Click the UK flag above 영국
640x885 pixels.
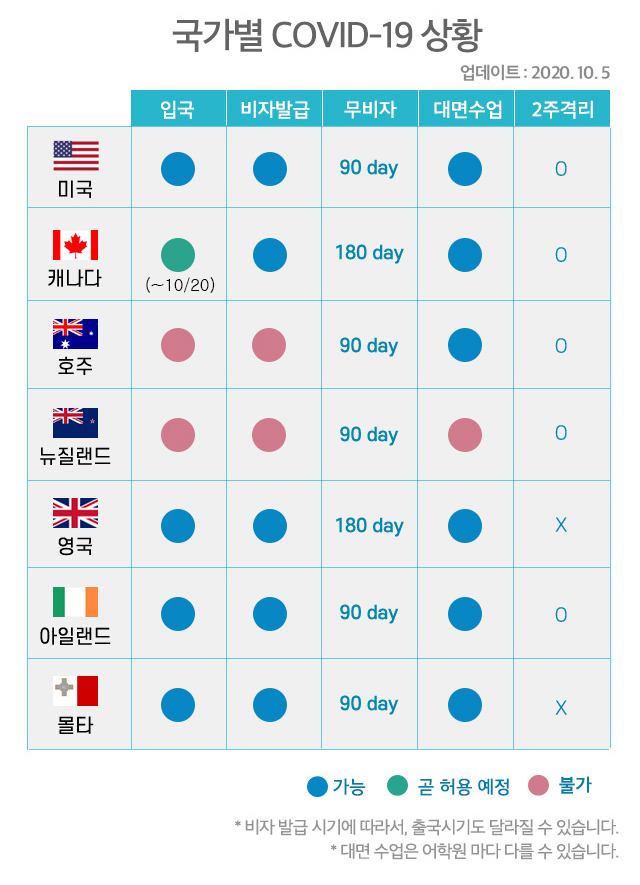pos(76,512)
